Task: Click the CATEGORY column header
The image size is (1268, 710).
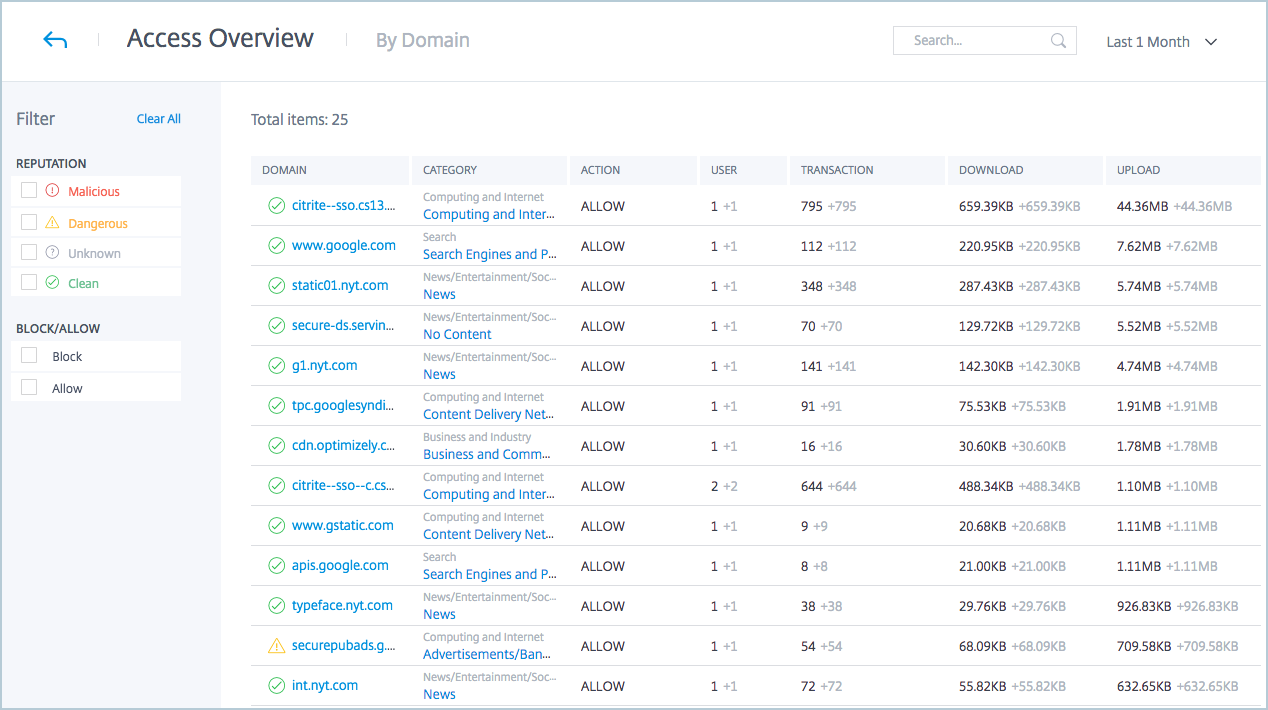Action: tap(450, 170)
